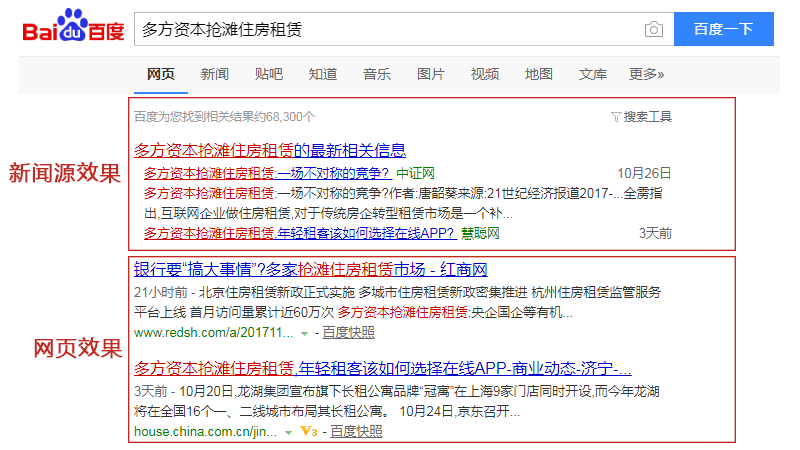This screenshot has height=450, width=800.
Task: Switch to the 知道 tab
Action: pyautogui.click(x=322, y=74)
